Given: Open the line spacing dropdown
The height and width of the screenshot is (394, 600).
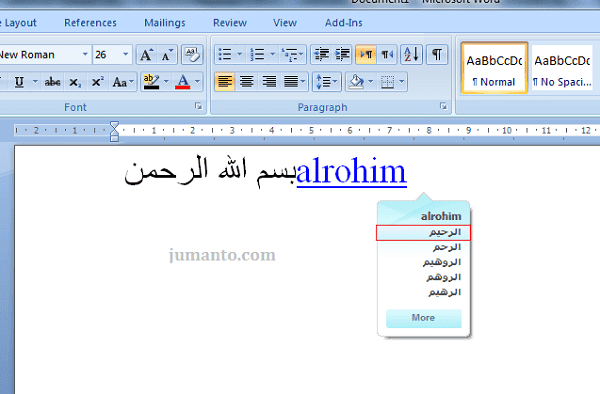Looking at the screenshot, I should coord(326,81).
